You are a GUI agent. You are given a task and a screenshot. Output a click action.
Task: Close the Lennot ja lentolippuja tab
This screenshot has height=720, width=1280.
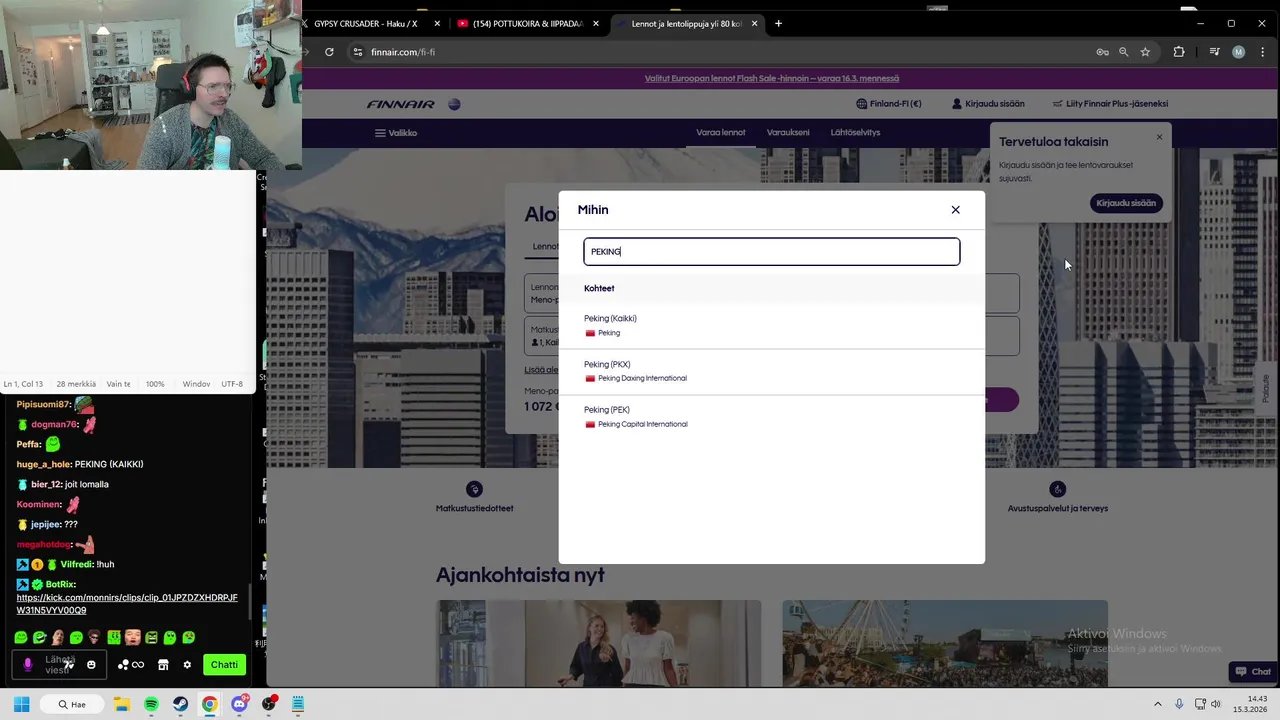click(x=754, y=23)
